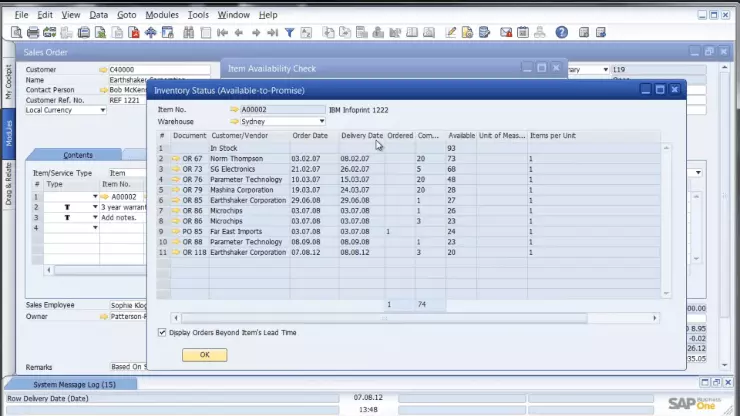The height and width of the screenshot is (416, 740).
Task: Click Warehouse link arrow beside Sydney
Action: (234, 121)
